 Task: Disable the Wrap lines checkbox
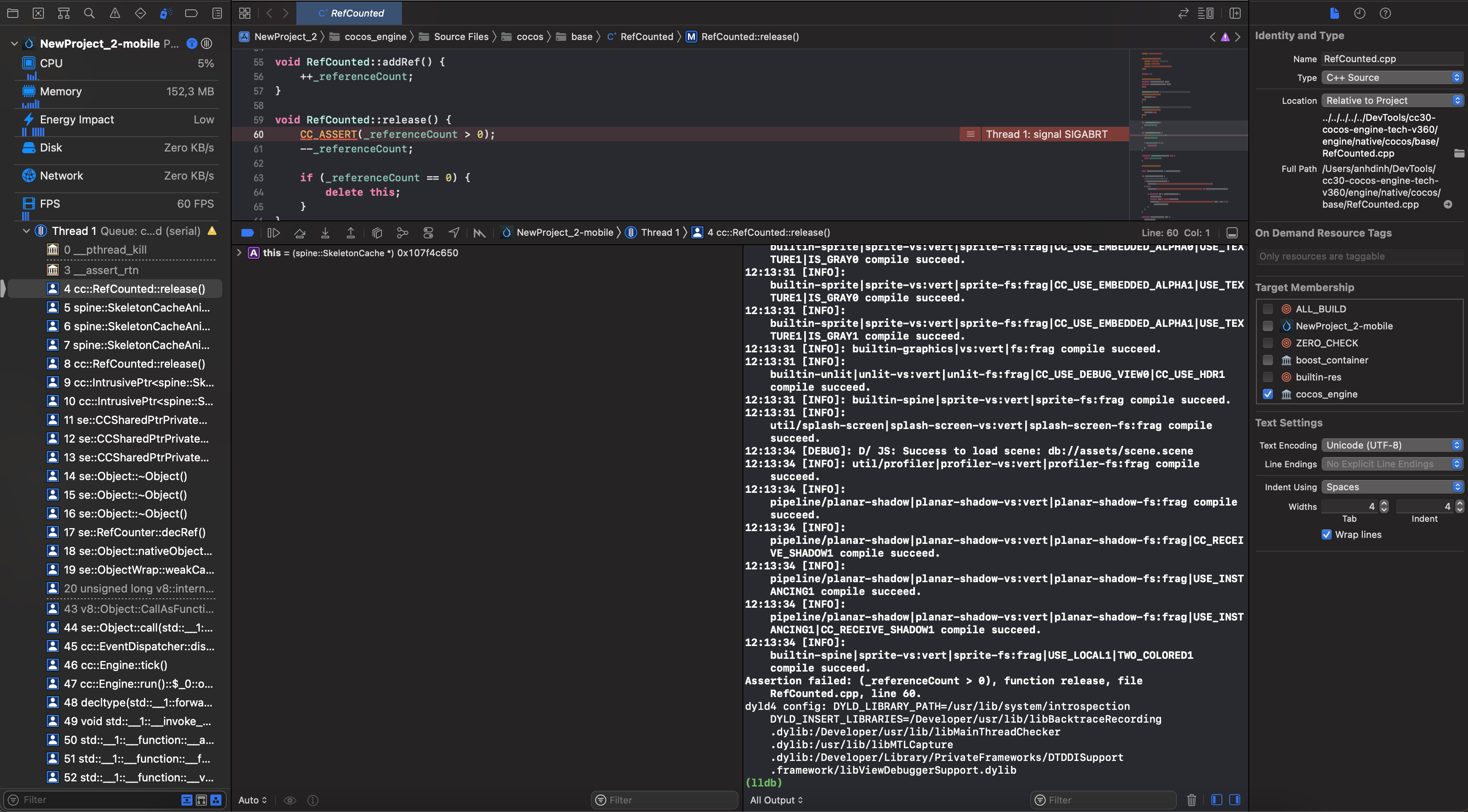point(1327,535)
